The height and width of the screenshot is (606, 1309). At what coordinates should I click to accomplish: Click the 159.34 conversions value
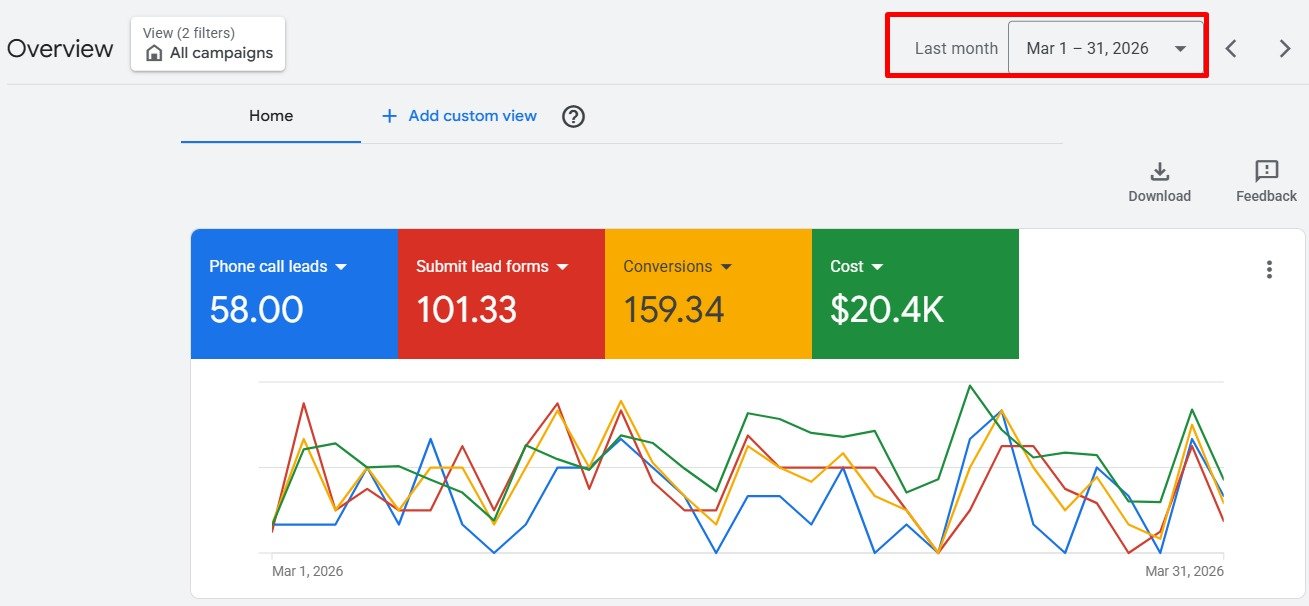point(674,310)
